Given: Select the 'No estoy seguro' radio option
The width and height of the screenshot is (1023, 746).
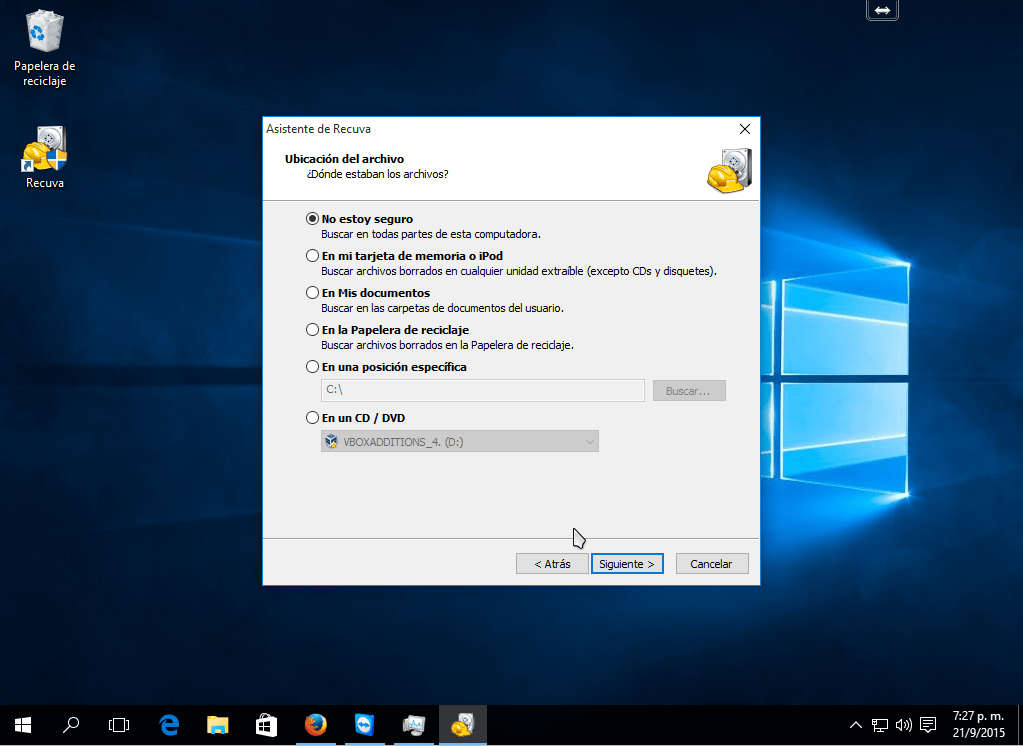Looking at the screenshot, I should [x=313, y=219].
